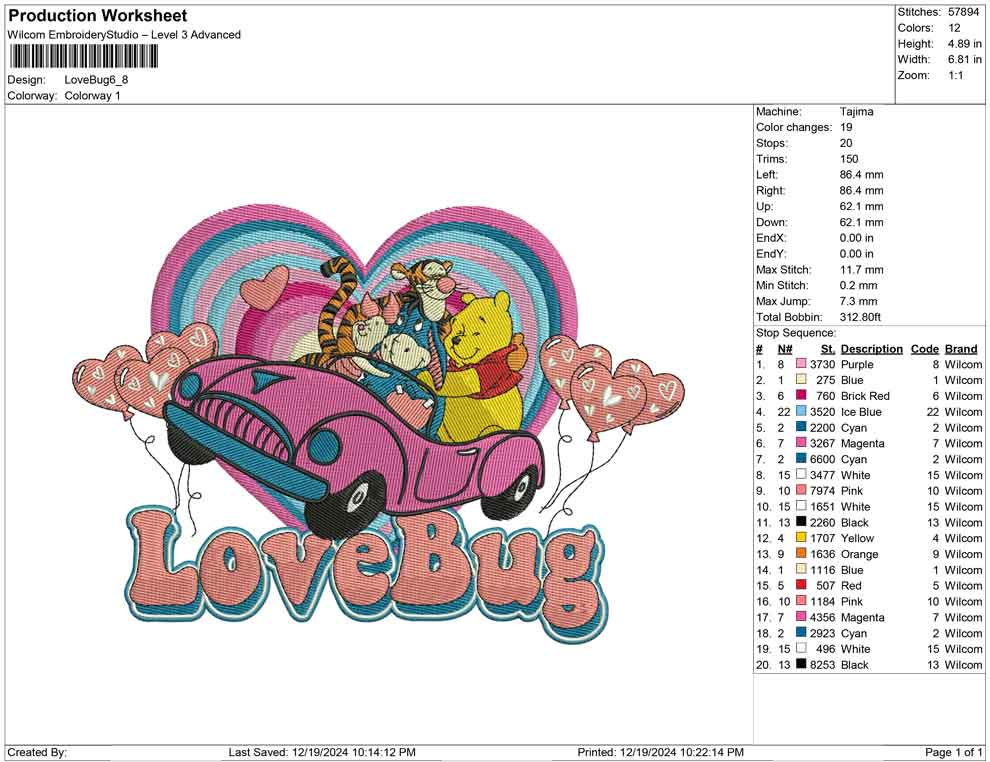Select the Cyan 2200 swatch
Image resolution: width=990 pixels, height=762 pixels.
[x=801, y=427]
